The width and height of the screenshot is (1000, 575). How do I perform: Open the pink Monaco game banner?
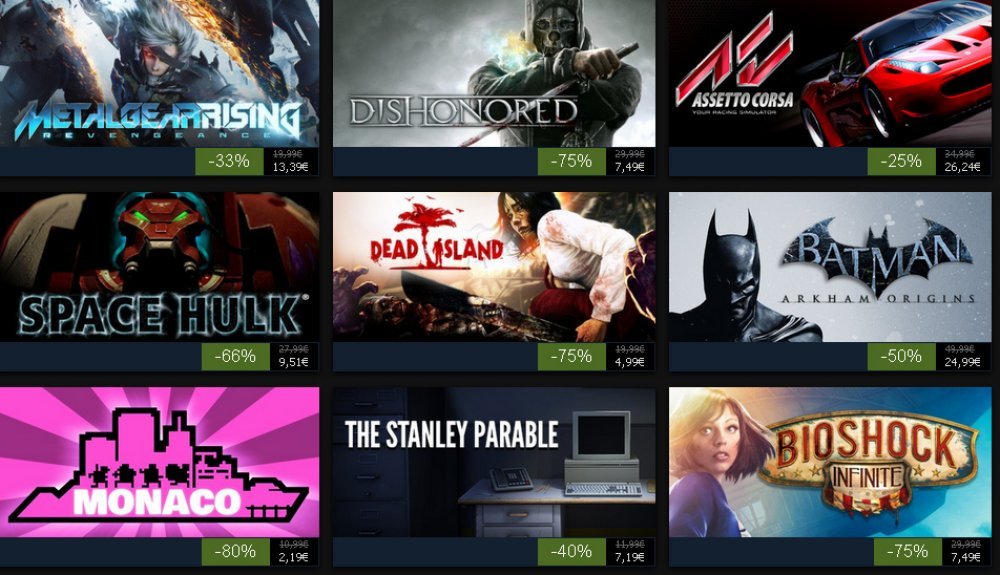point(159,462)
